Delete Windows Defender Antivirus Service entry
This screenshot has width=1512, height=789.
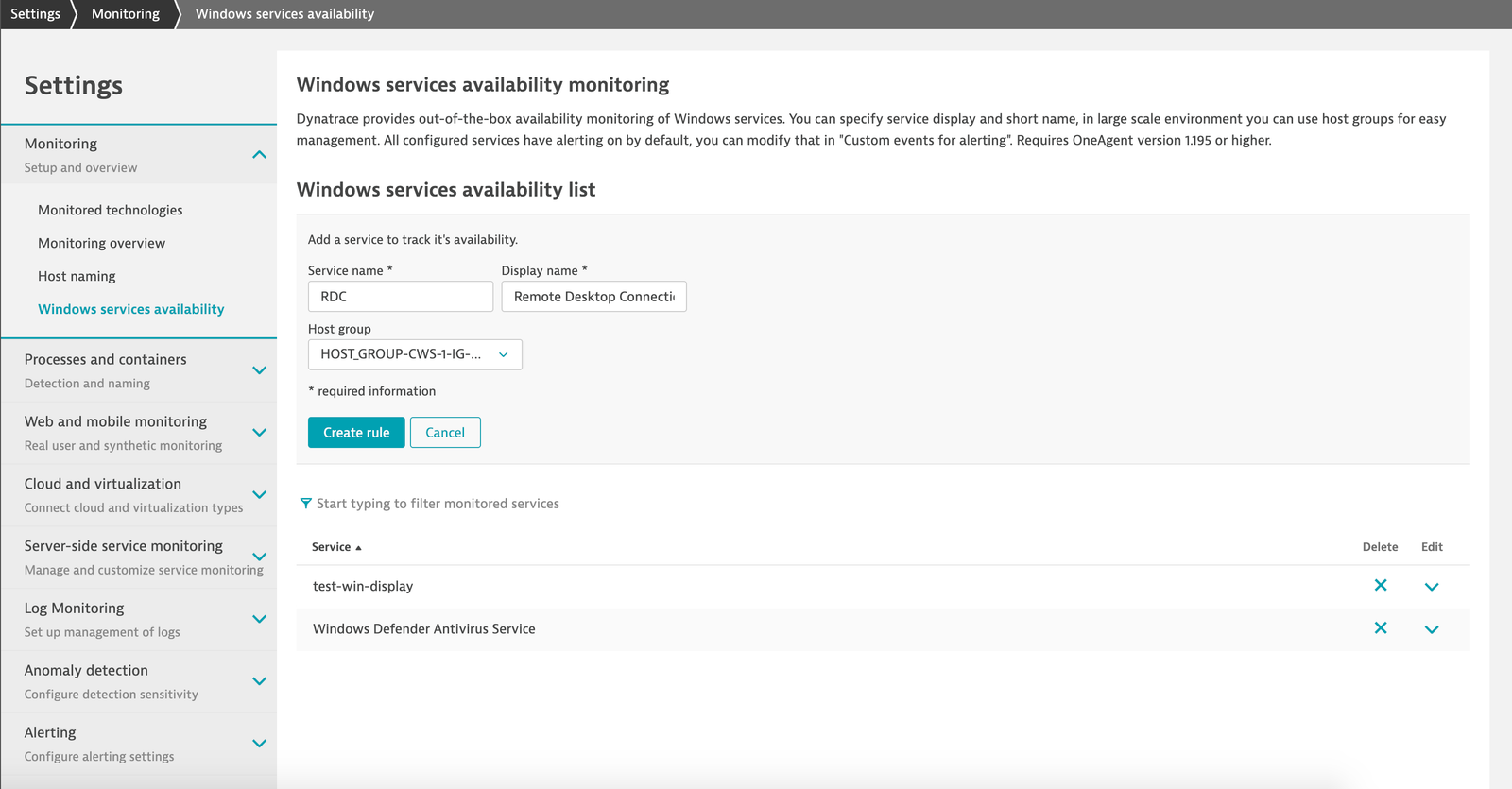pyautogui.click(x=1380, y=628)
